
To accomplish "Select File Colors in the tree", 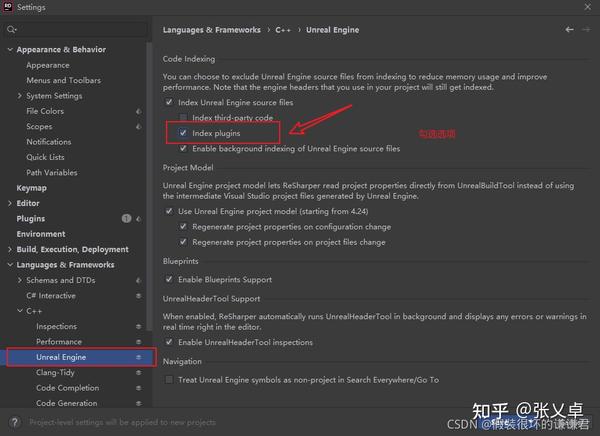I will 45,111.
